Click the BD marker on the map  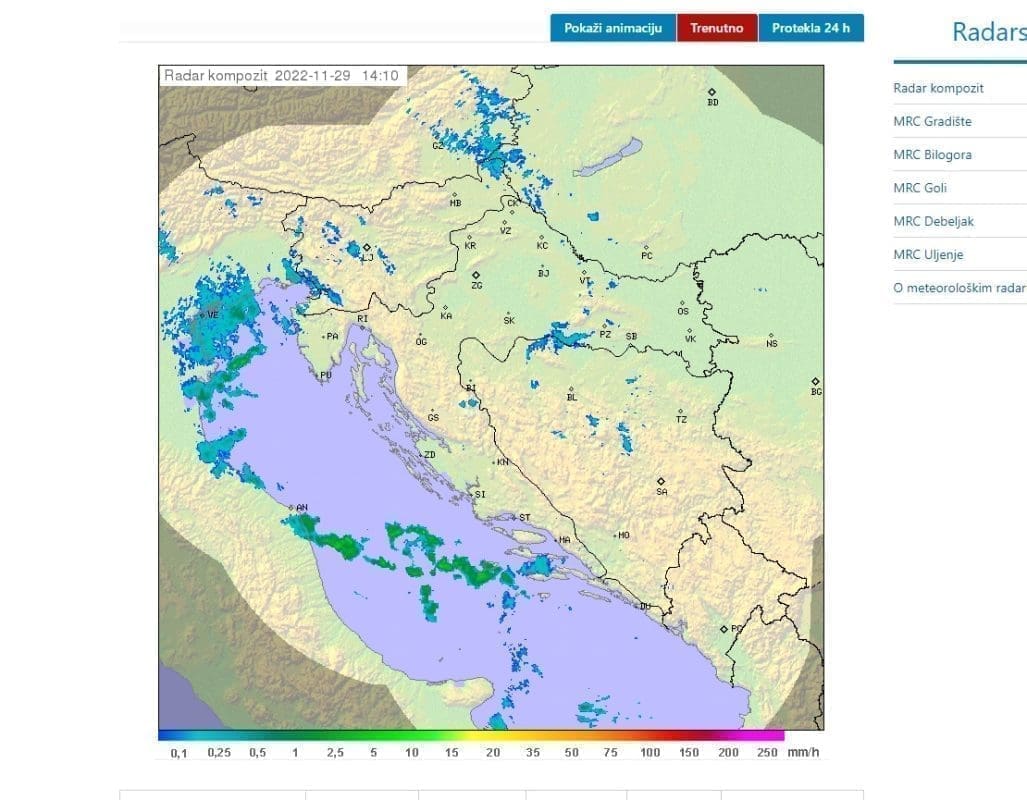pyautogui.click(x=712, y=92)
